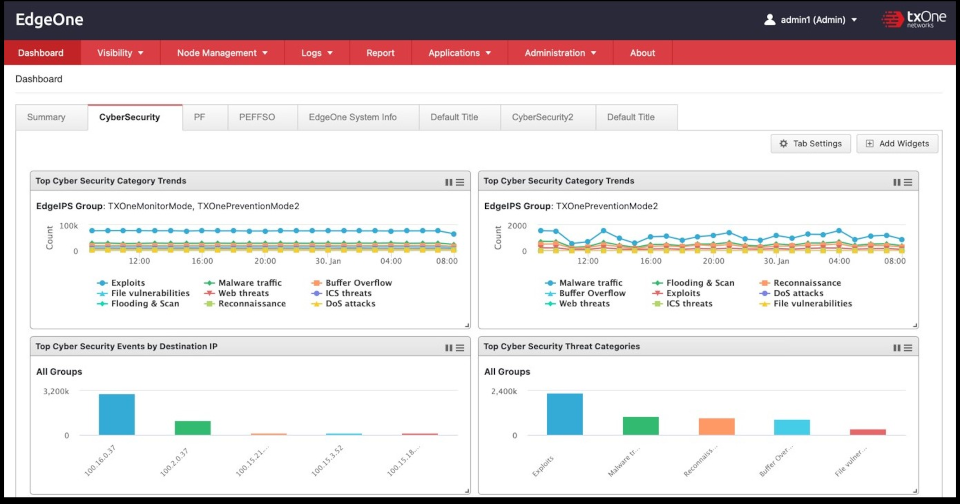Image resolution: width=960 pixels, height=504 pixels.
Task: Open menu of Threat Categories widget
Action: tap(908, 348)
